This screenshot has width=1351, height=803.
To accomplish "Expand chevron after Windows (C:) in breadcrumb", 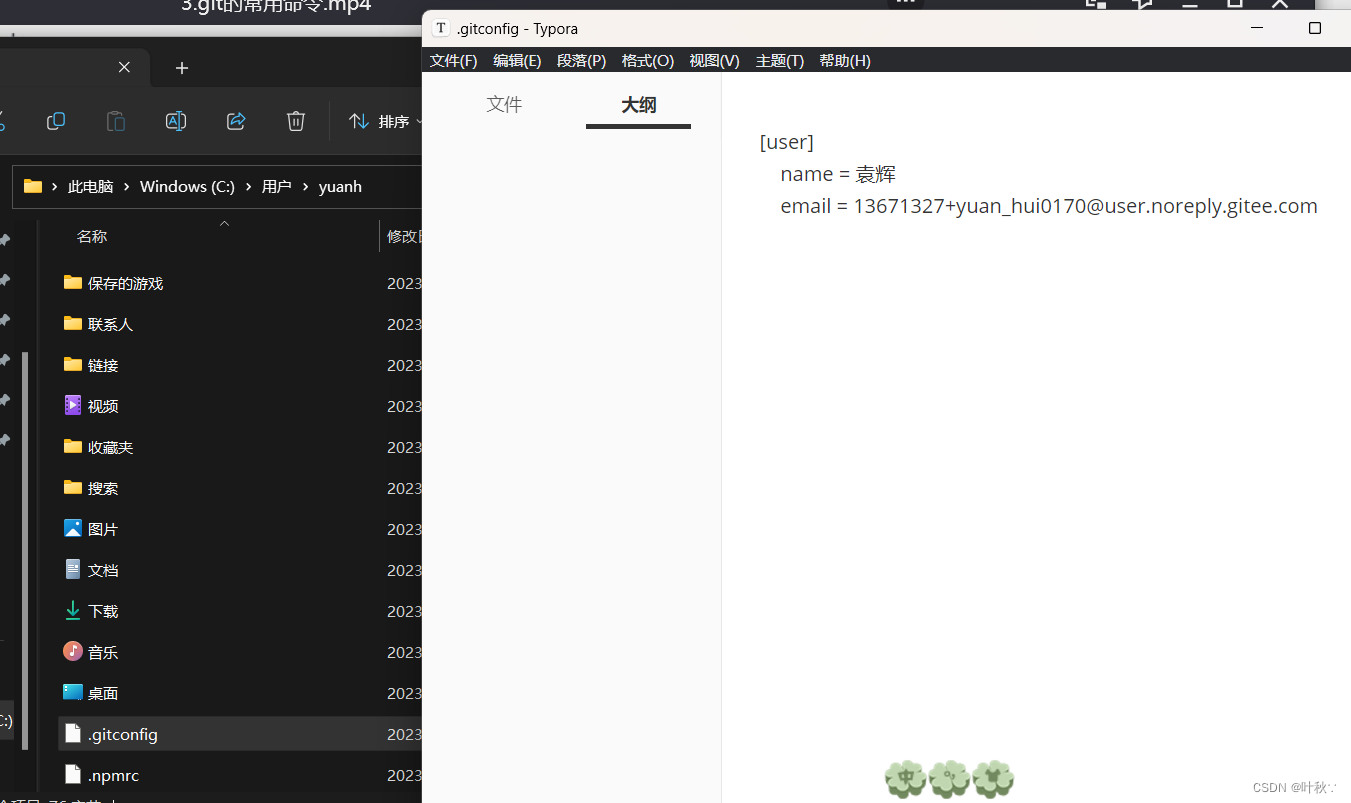I will pos(248,187).
